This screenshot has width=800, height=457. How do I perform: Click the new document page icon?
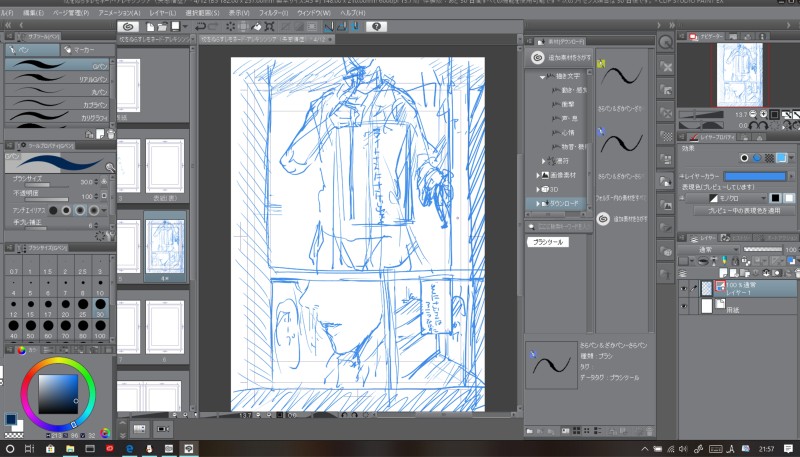[149, 26]
